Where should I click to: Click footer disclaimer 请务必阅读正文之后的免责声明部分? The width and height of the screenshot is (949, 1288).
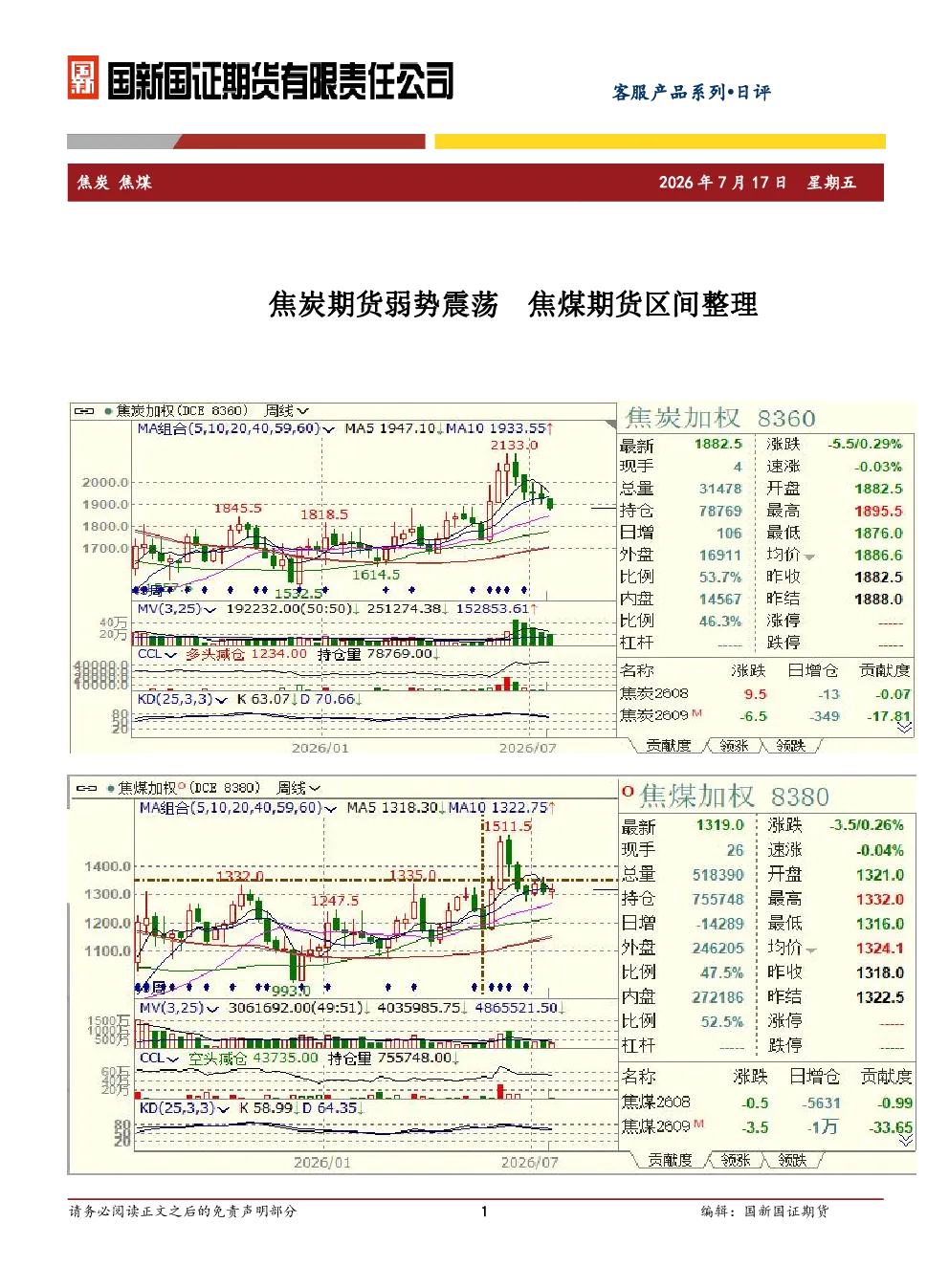click(x=183, y=1212)
